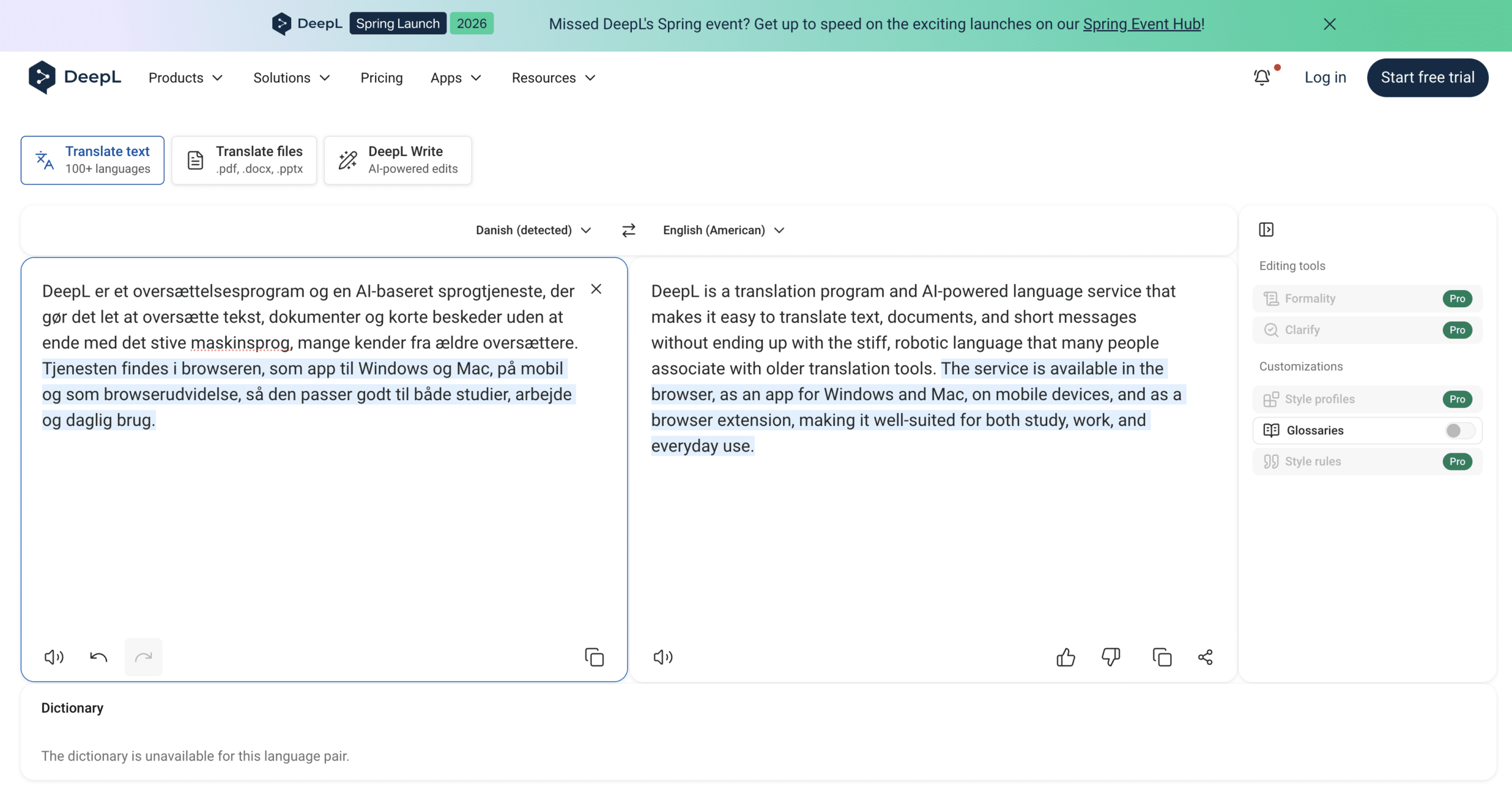
Task: Open the Spring Event Hub link
Action: [x=1142, y=24]
